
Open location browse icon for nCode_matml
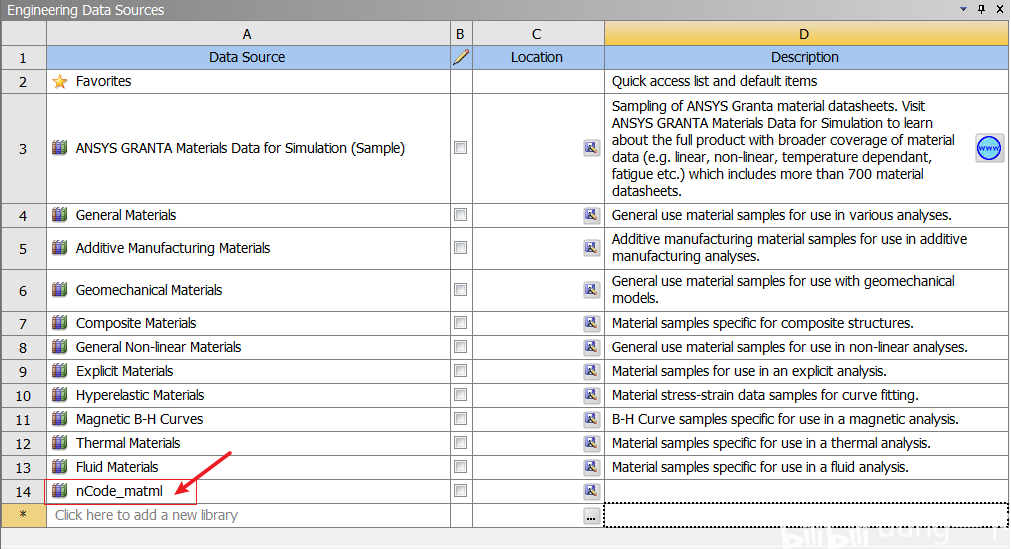pyautogui.click(x=591, y=491)
